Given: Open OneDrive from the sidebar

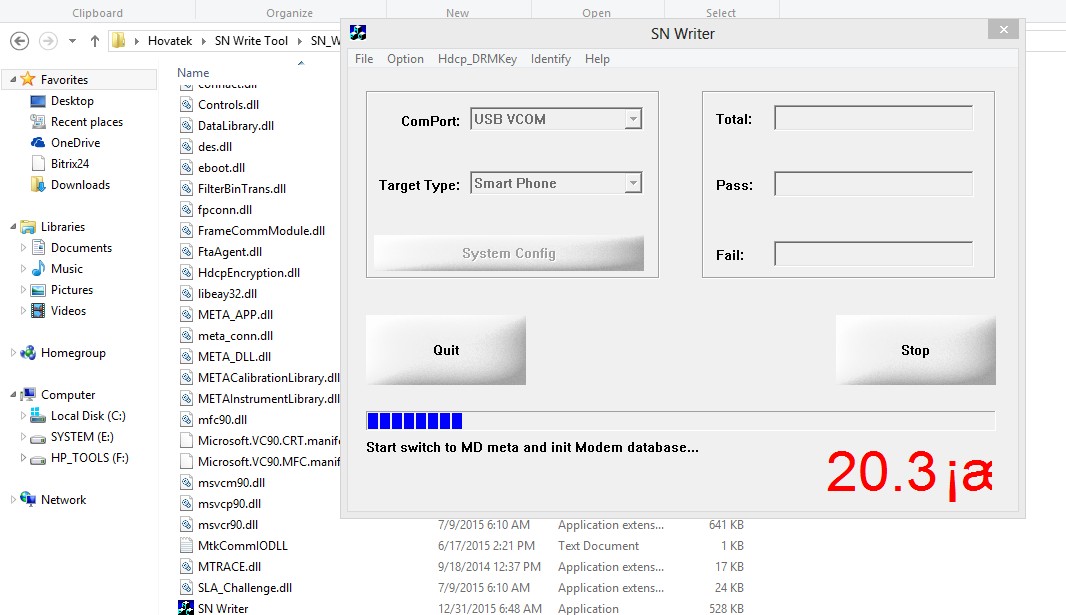Looking at the screenshot, I should point(74,142).
